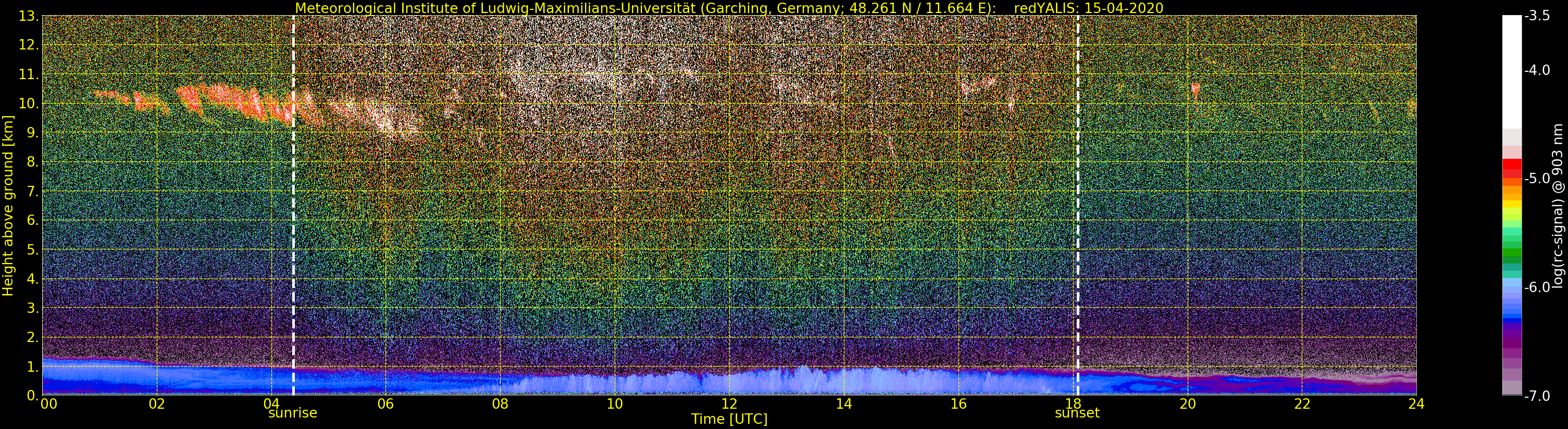Click the height tick label '5.'
Image resolution: width=1568 pixels, height=429 pixels.
32,249
